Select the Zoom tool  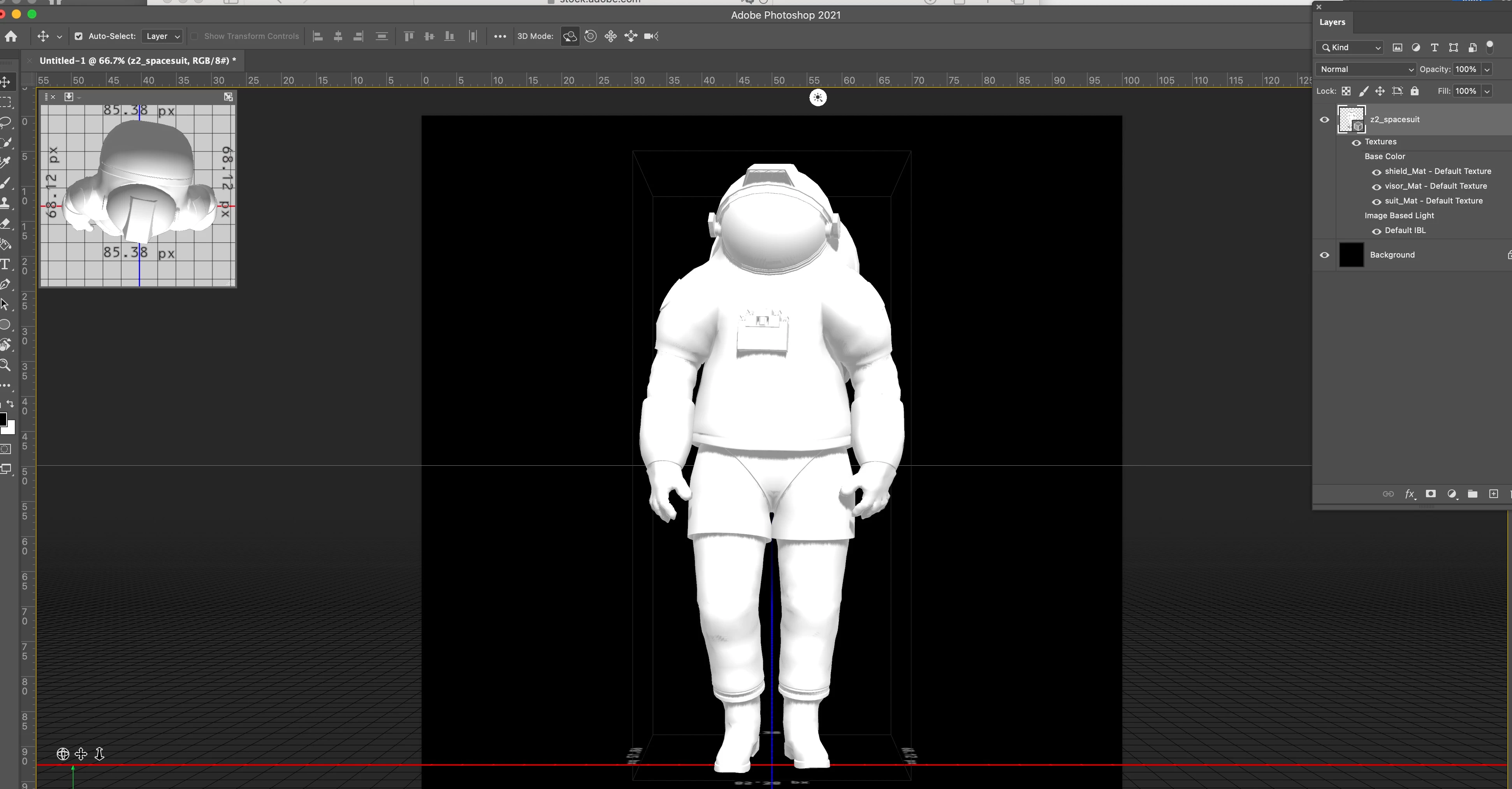coord(5,365)
